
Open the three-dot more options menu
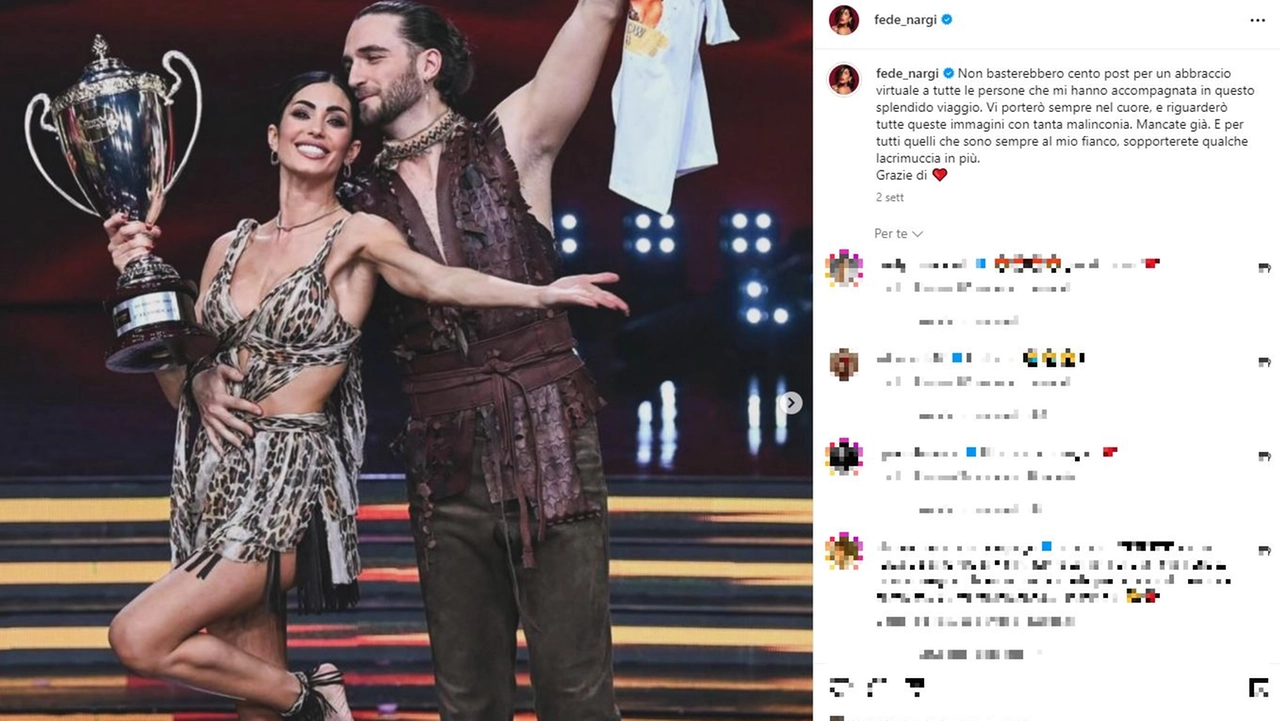point(1257,19)
